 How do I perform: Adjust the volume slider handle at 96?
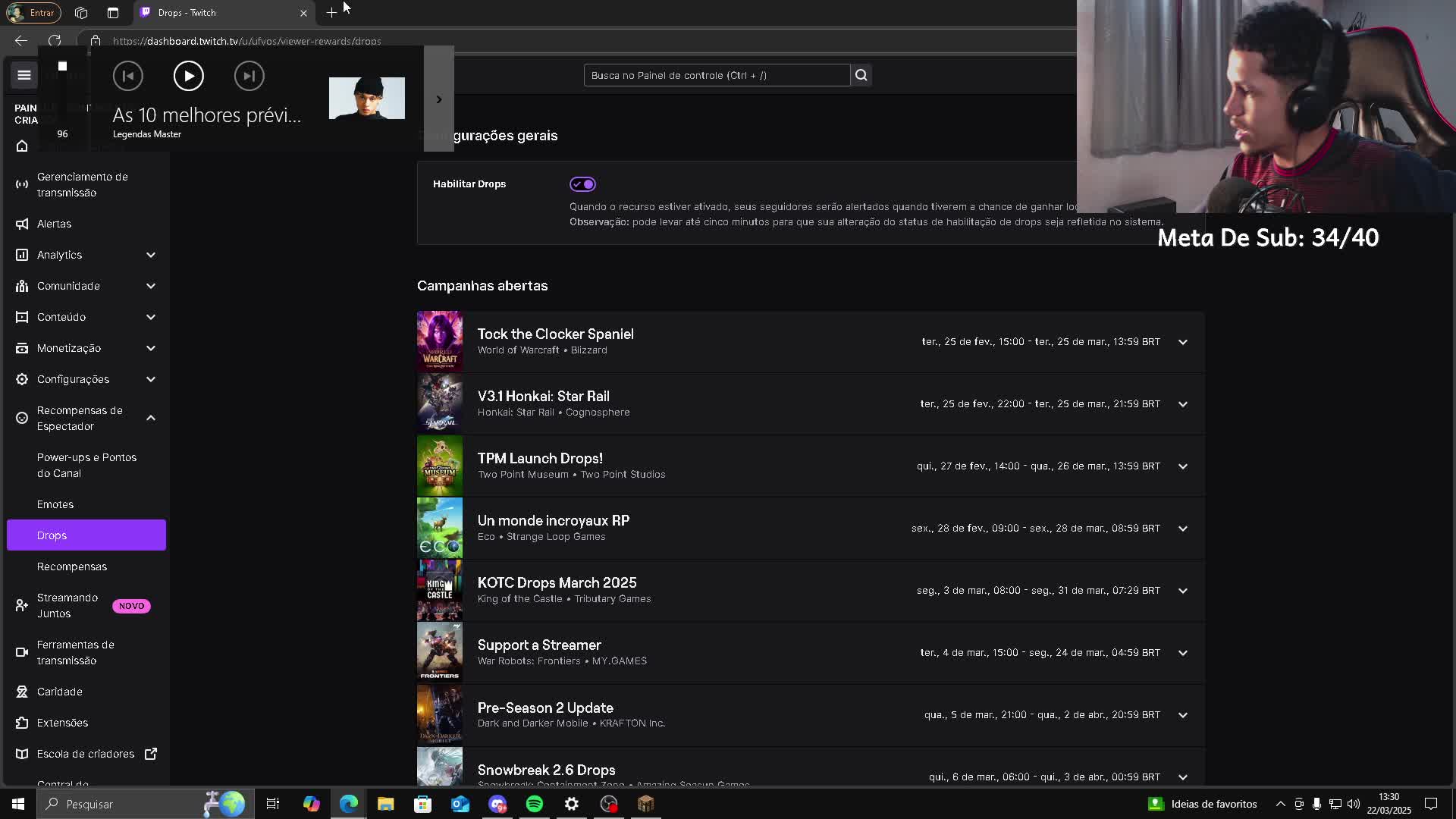click(62, 67)
